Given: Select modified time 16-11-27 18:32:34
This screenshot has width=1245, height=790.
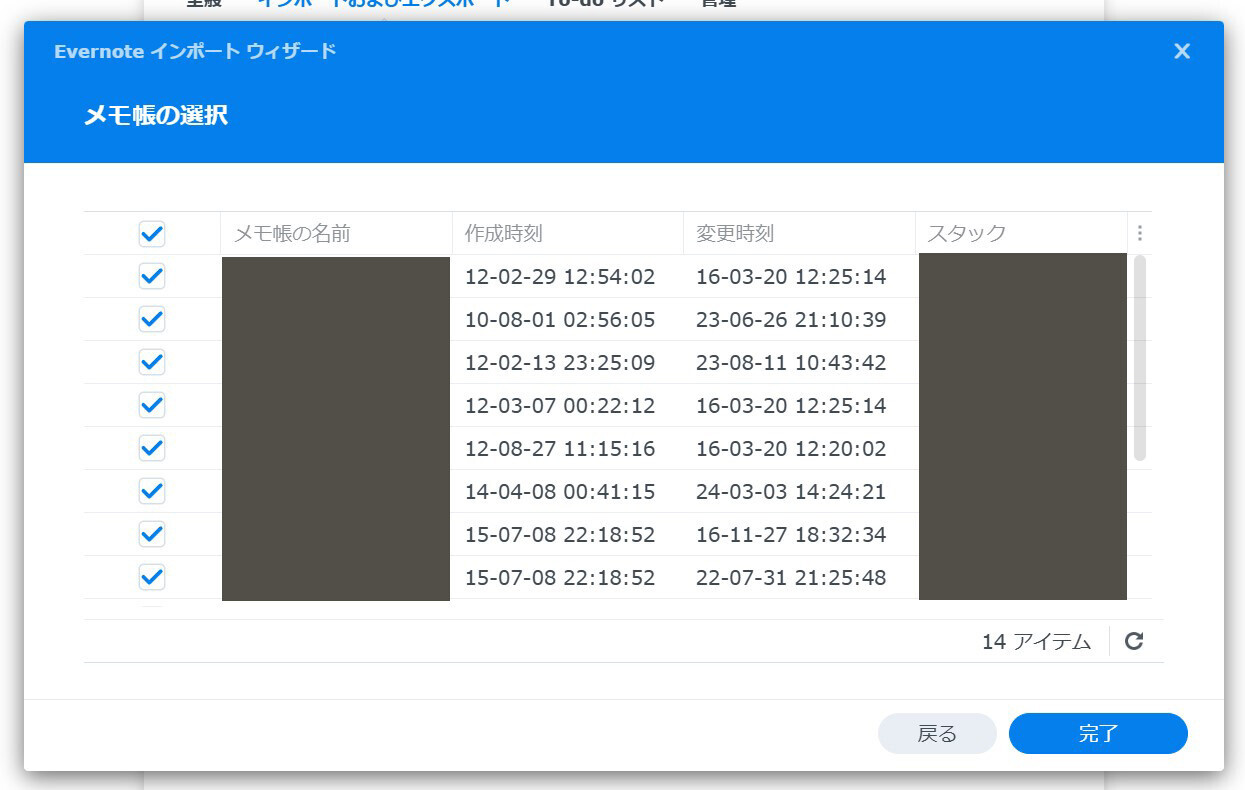Looking at the screenshot, I should pyautogui.click(x=791, y=535).
